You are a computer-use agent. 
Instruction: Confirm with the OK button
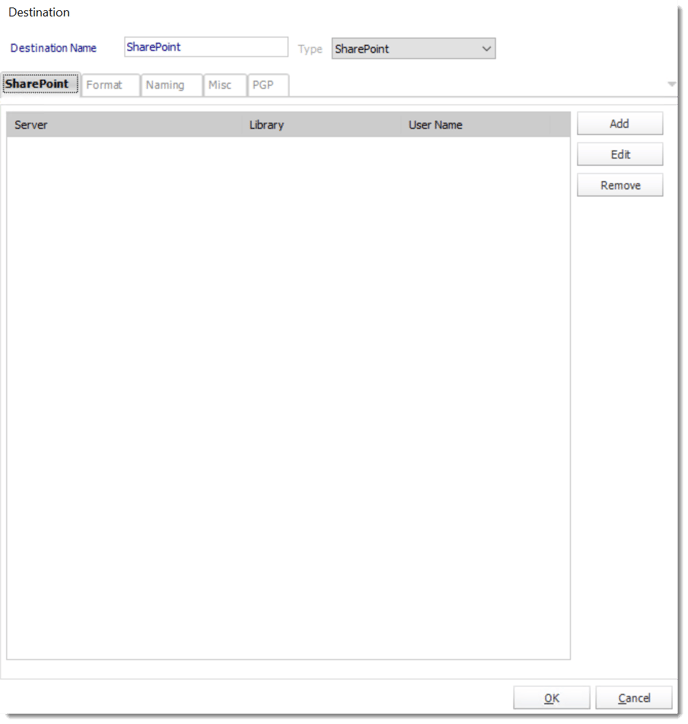551,698
